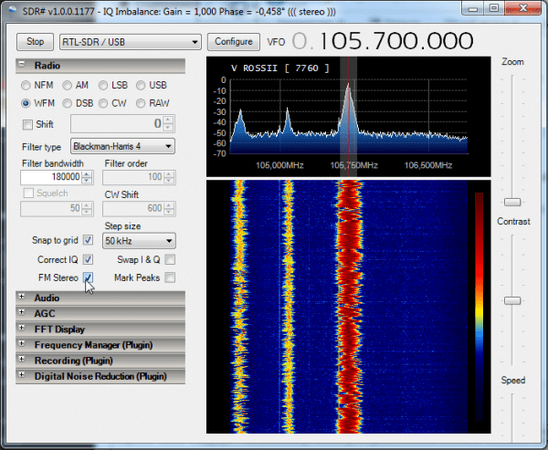Expand the Audio panel plus icon

click(x=22, y=297)
